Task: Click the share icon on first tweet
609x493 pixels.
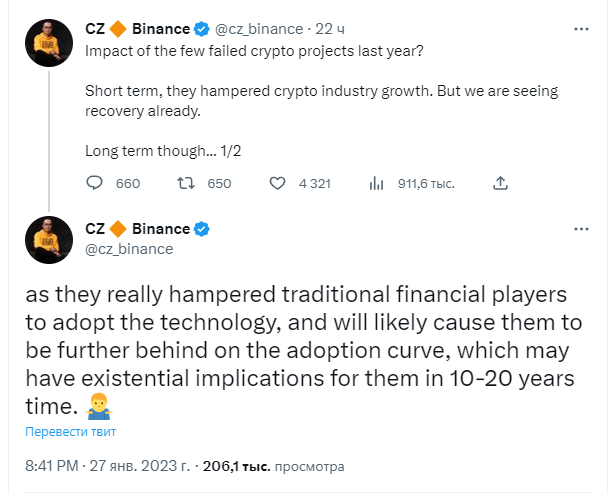Action: pyautogui.click(x=502, y=184)
